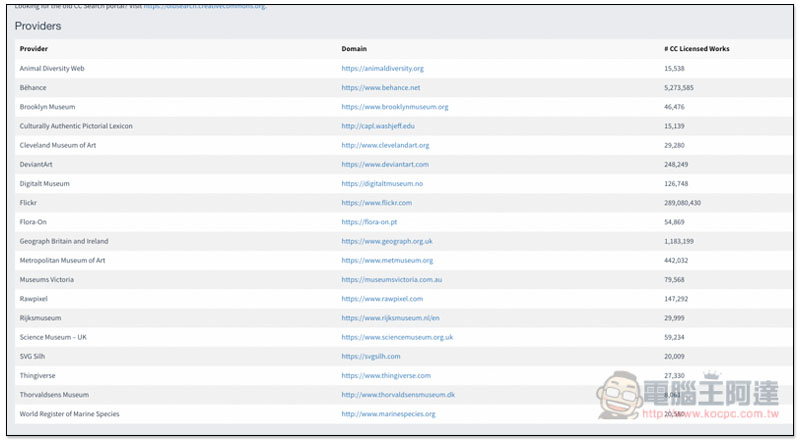
Task: Select the Rawpixel provider name
Action: [x=34, y=299]
